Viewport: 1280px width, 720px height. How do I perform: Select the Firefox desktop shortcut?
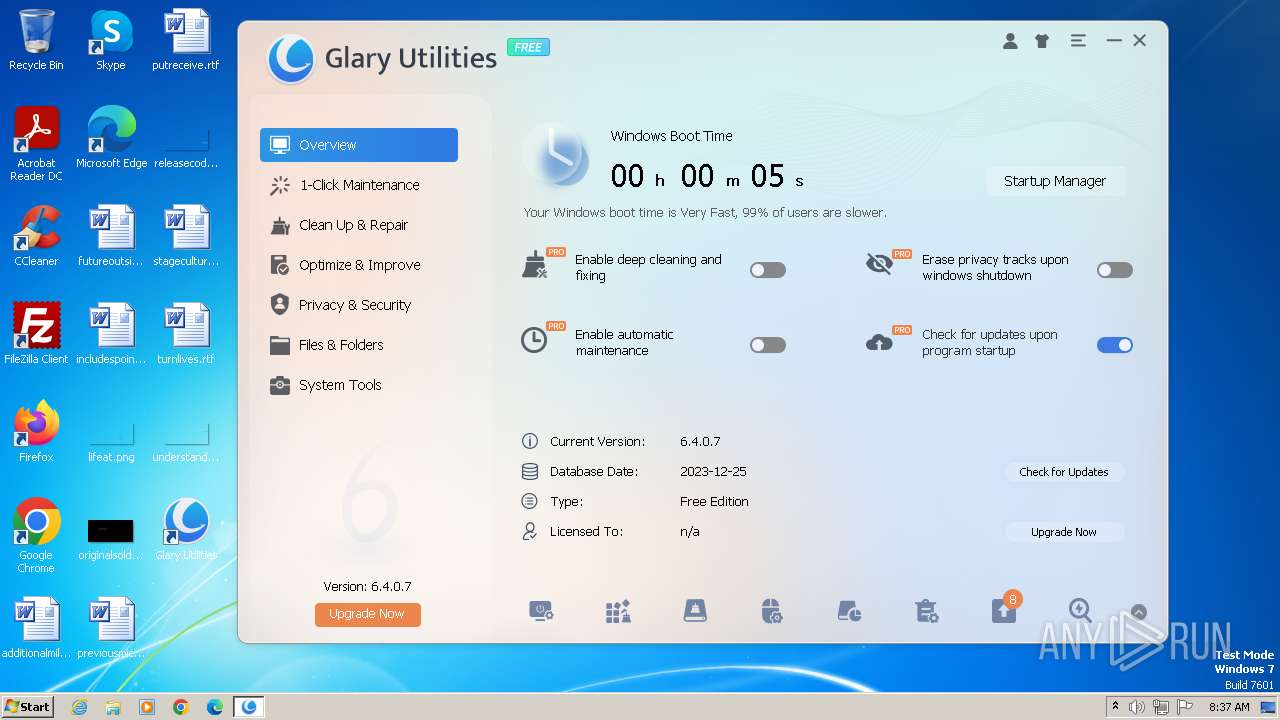tap(36, 431)
